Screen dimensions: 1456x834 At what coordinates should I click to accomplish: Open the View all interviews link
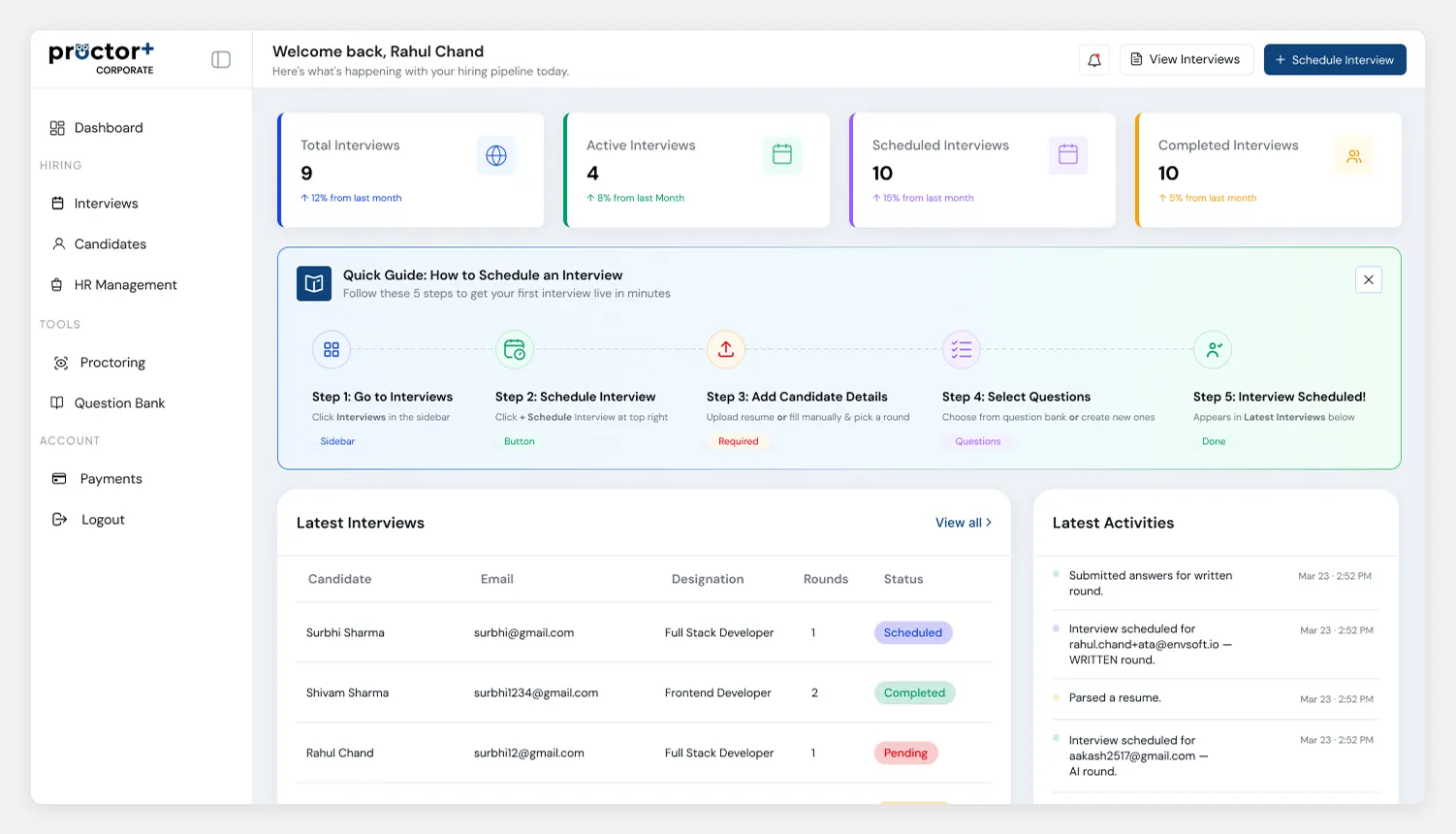click(964, 523)
